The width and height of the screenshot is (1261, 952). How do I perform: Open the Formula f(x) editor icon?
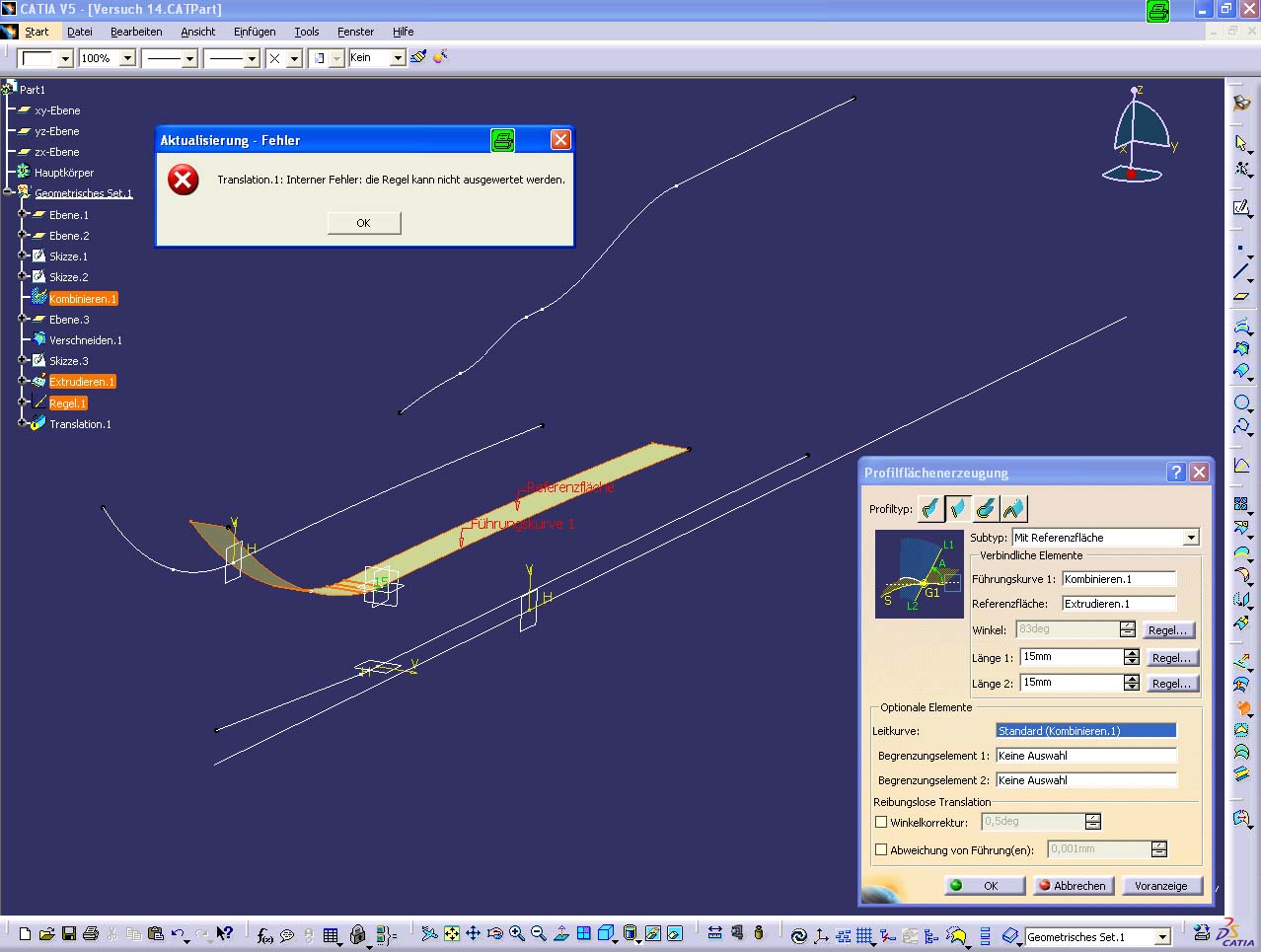click(x=264, y=934)
